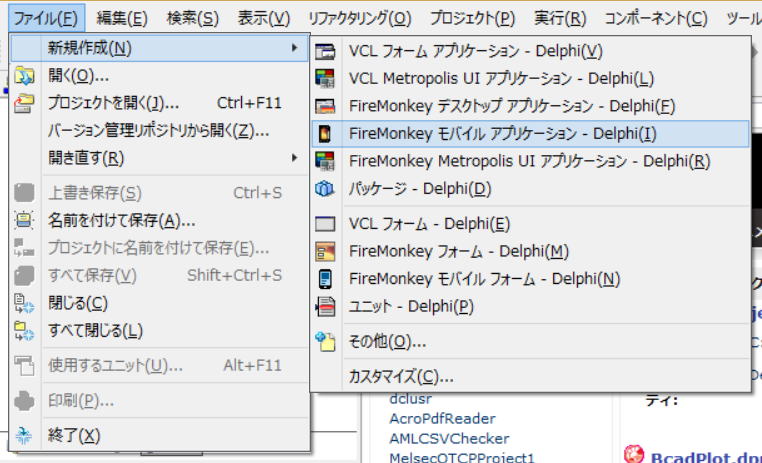Open the dclusr recent project link
Image resolution: width=762 pixels, height=463 pixels.
[410, 399]
